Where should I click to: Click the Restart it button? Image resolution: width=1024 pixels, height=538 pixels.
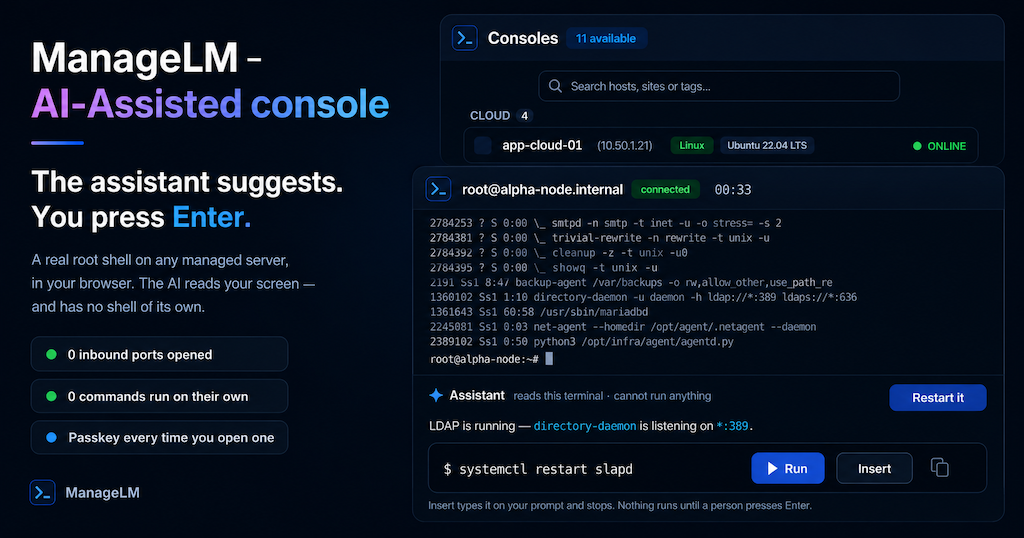(937, 398)
